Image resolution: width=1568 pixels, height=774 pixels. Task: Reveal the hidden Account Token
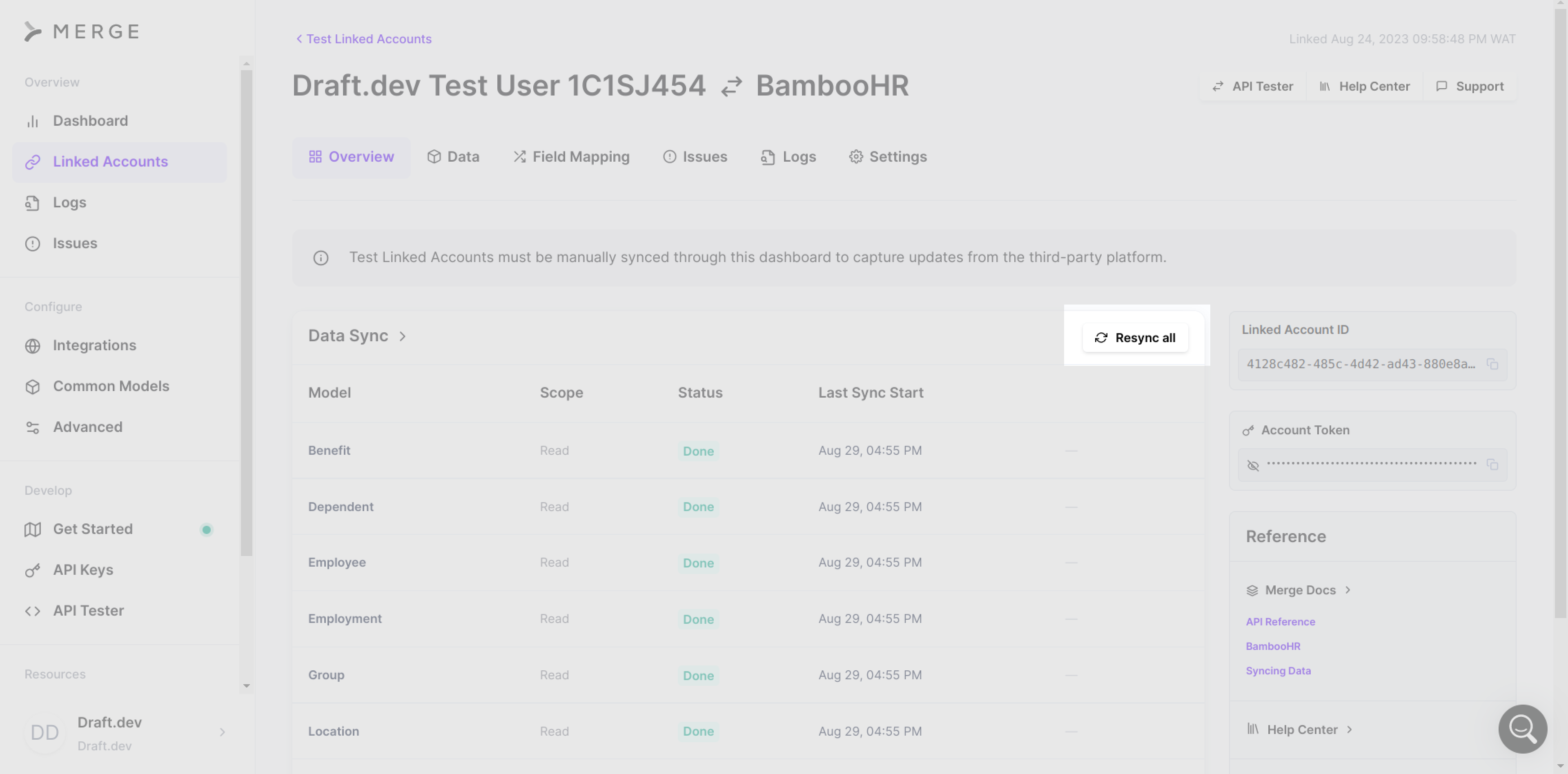coord(1253,465)
